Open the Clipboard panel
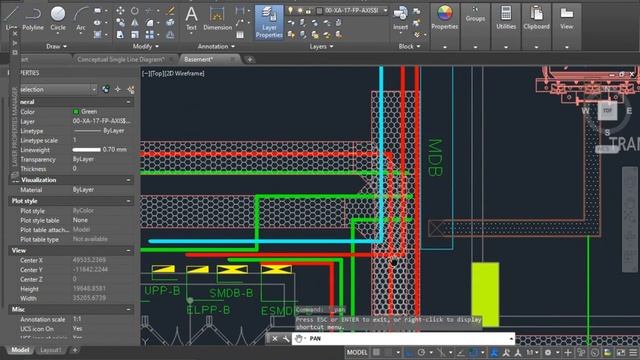640x360 pixels. tap(536, 18)
